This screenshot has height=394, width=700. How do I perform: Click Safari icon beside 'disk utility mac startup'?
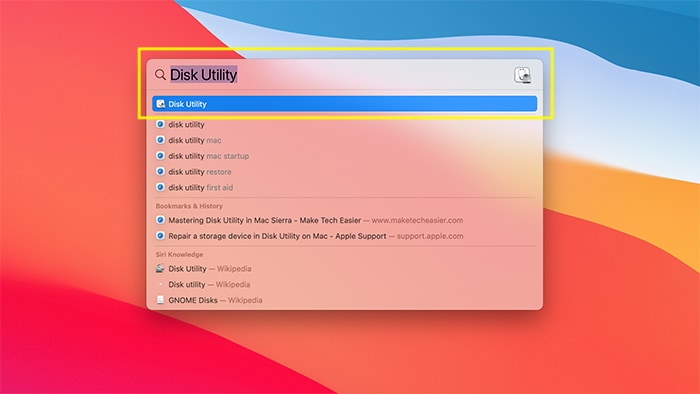pyautogui.click(x=160, y=156)
